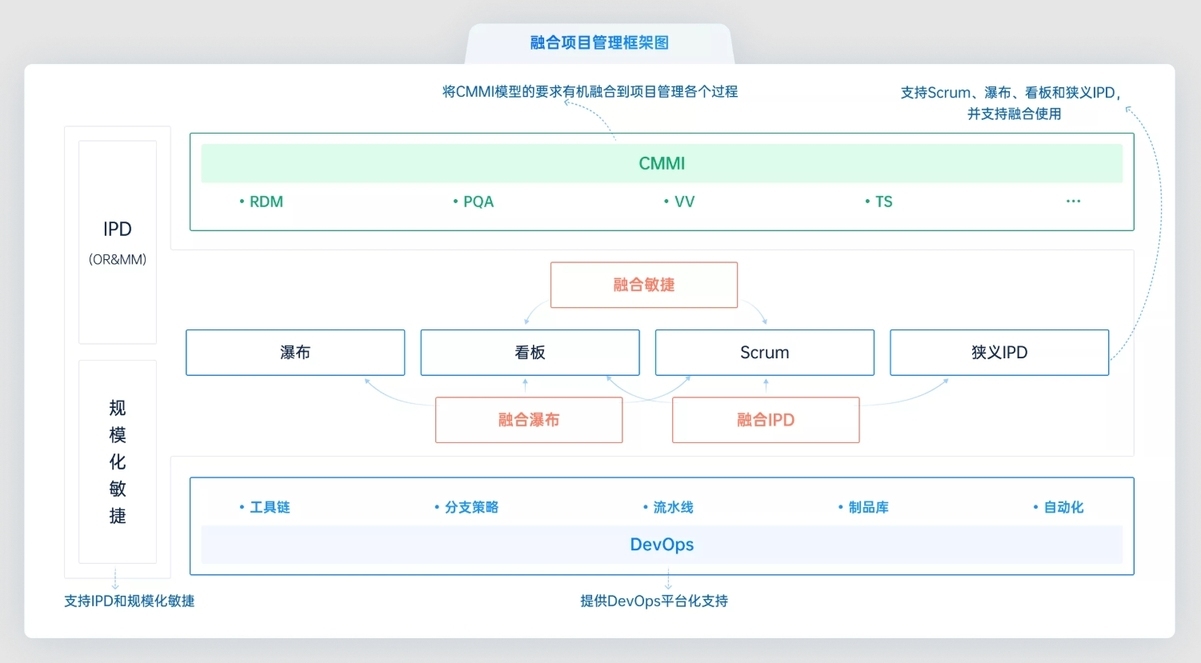
Task: Click the 制品库 item above the DevOps bar
Action: (863, 507)
